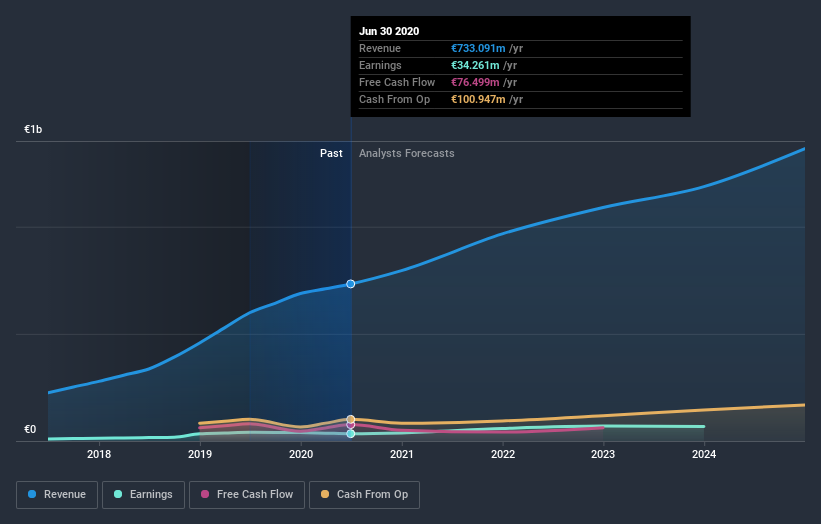The width and height of the screenshot is (821, 524).
Task: Toggle the Free Cash Flow legend button
Action: (x=247, y=495)
